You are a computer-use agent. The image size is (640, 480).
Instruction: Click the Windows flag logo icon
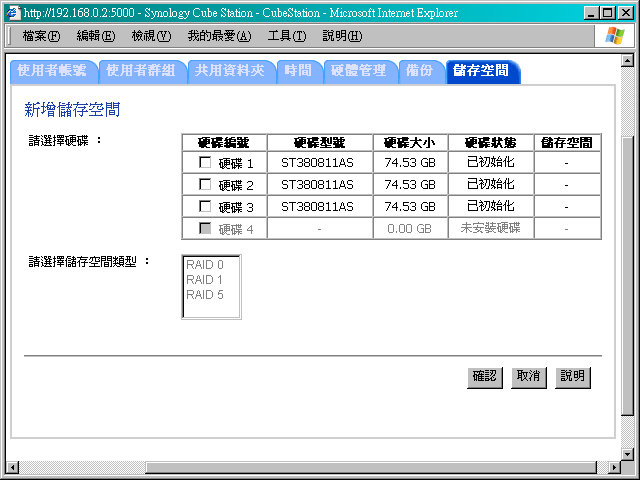pyautogui.click(x=615, y=36)
